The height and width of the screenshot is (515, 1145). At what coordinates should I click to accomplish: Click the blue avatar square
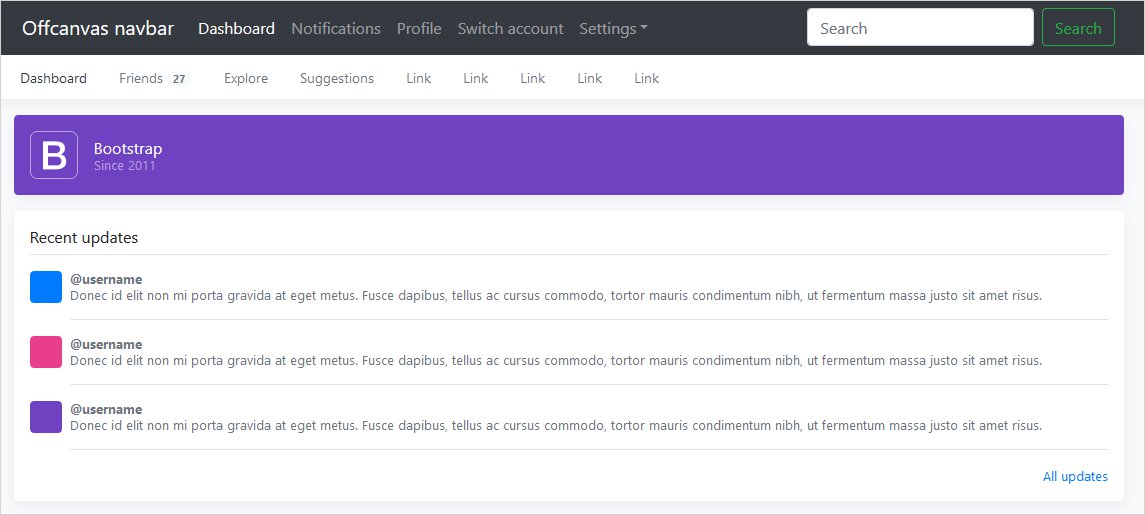46,287
